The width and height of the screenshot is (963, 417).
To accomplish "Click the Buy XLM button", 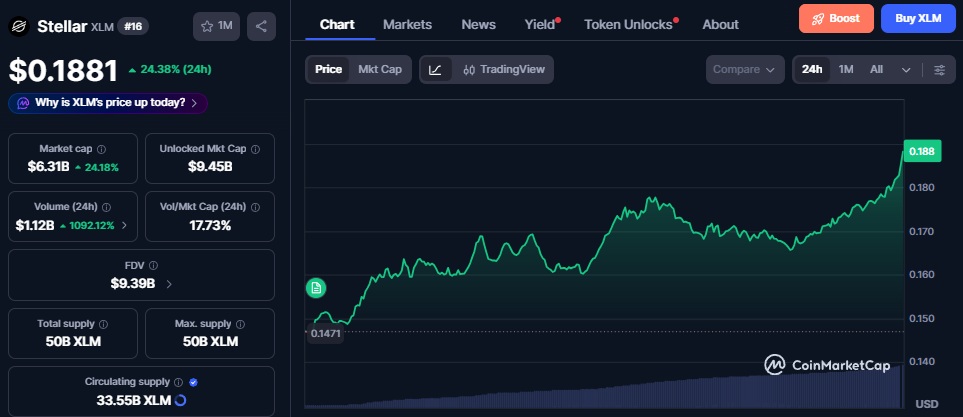I will pyautogui.click(x=918, y=18).
